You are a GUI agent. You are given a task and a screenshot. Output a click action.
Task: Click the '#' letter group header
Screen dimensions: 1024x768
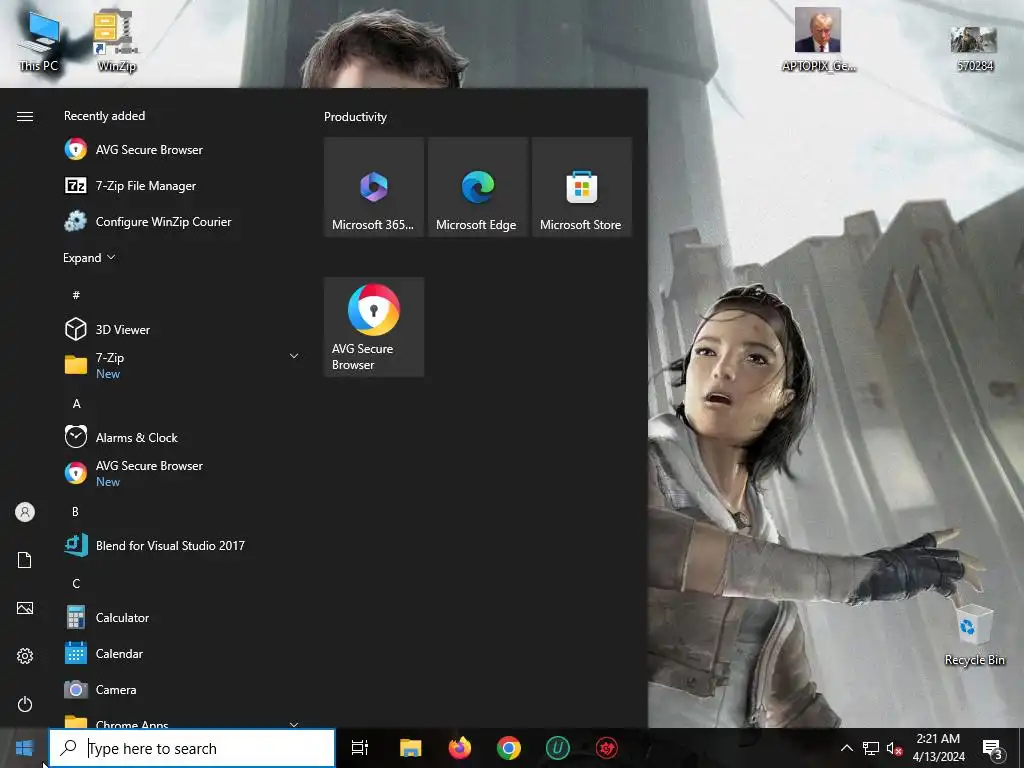[x=76, y=295]
